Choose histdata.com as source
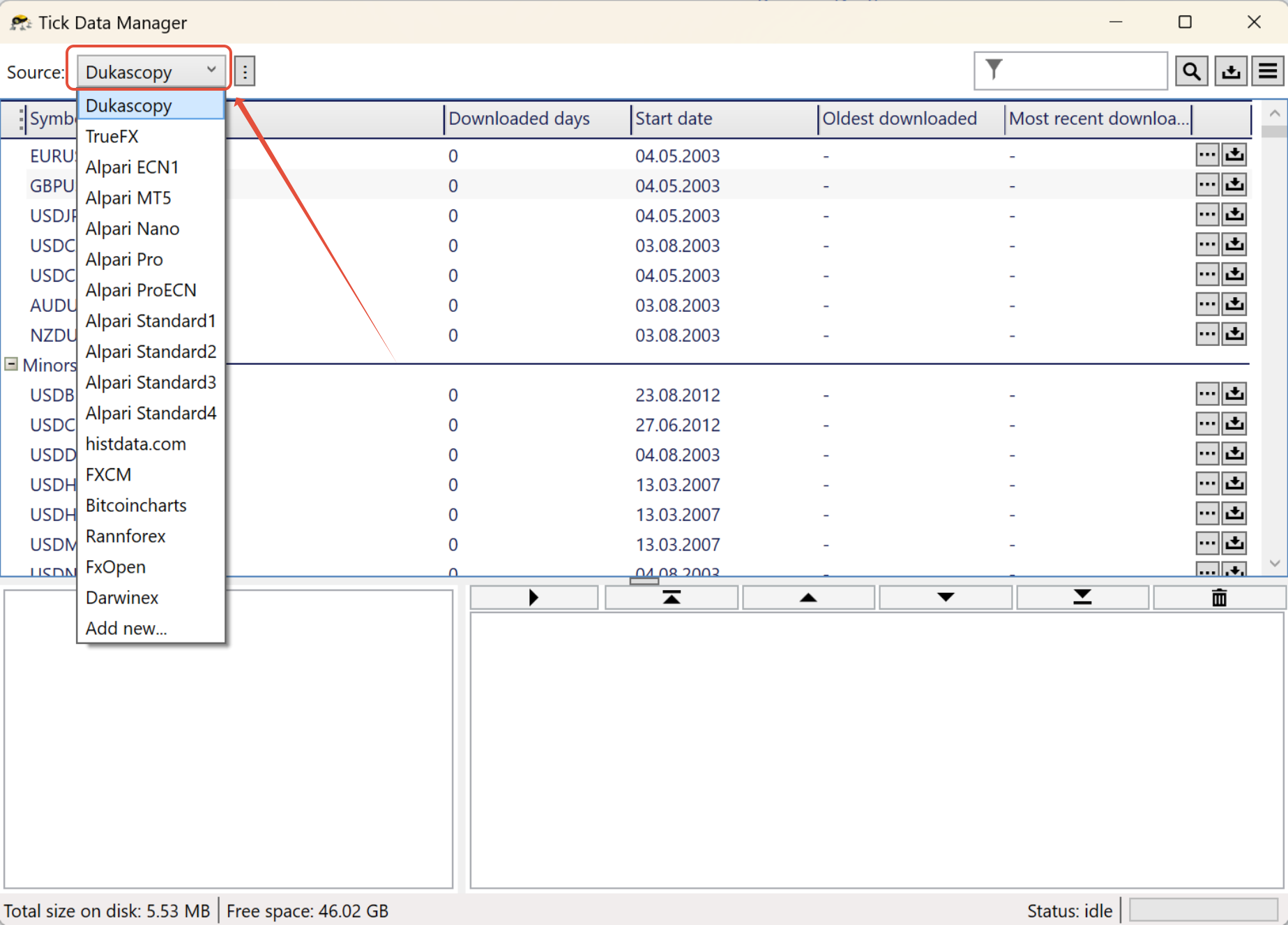 click(151, 444)
